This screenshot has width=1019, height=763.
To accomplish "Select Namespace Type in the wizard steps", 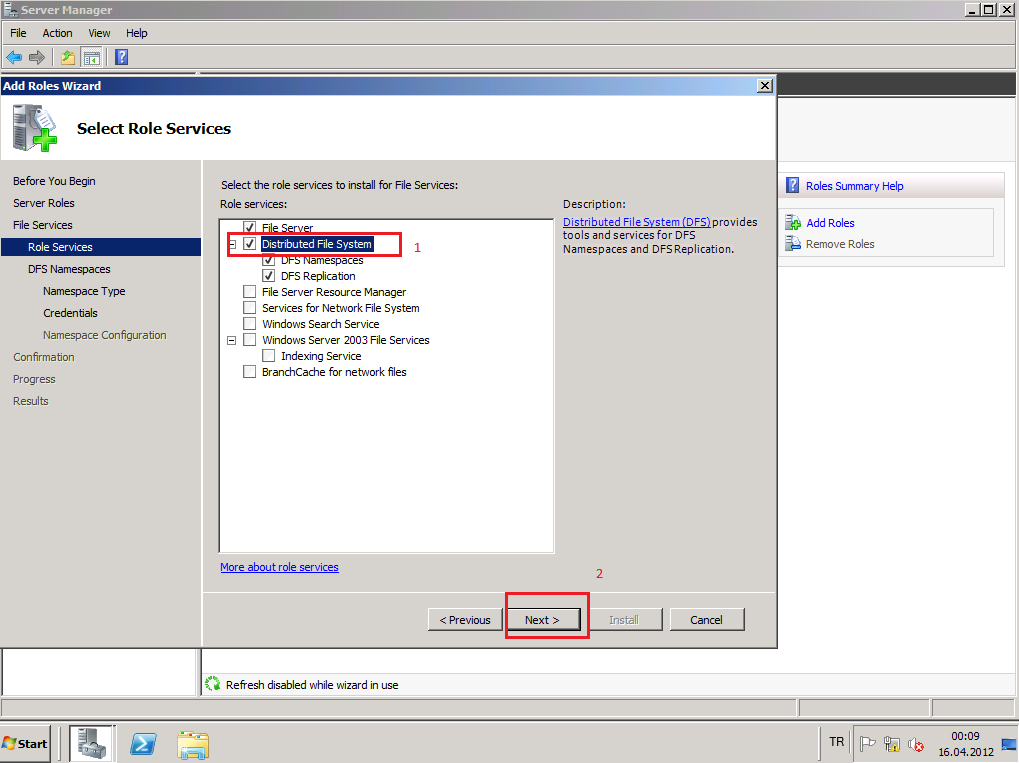I will tap(84, 291).
